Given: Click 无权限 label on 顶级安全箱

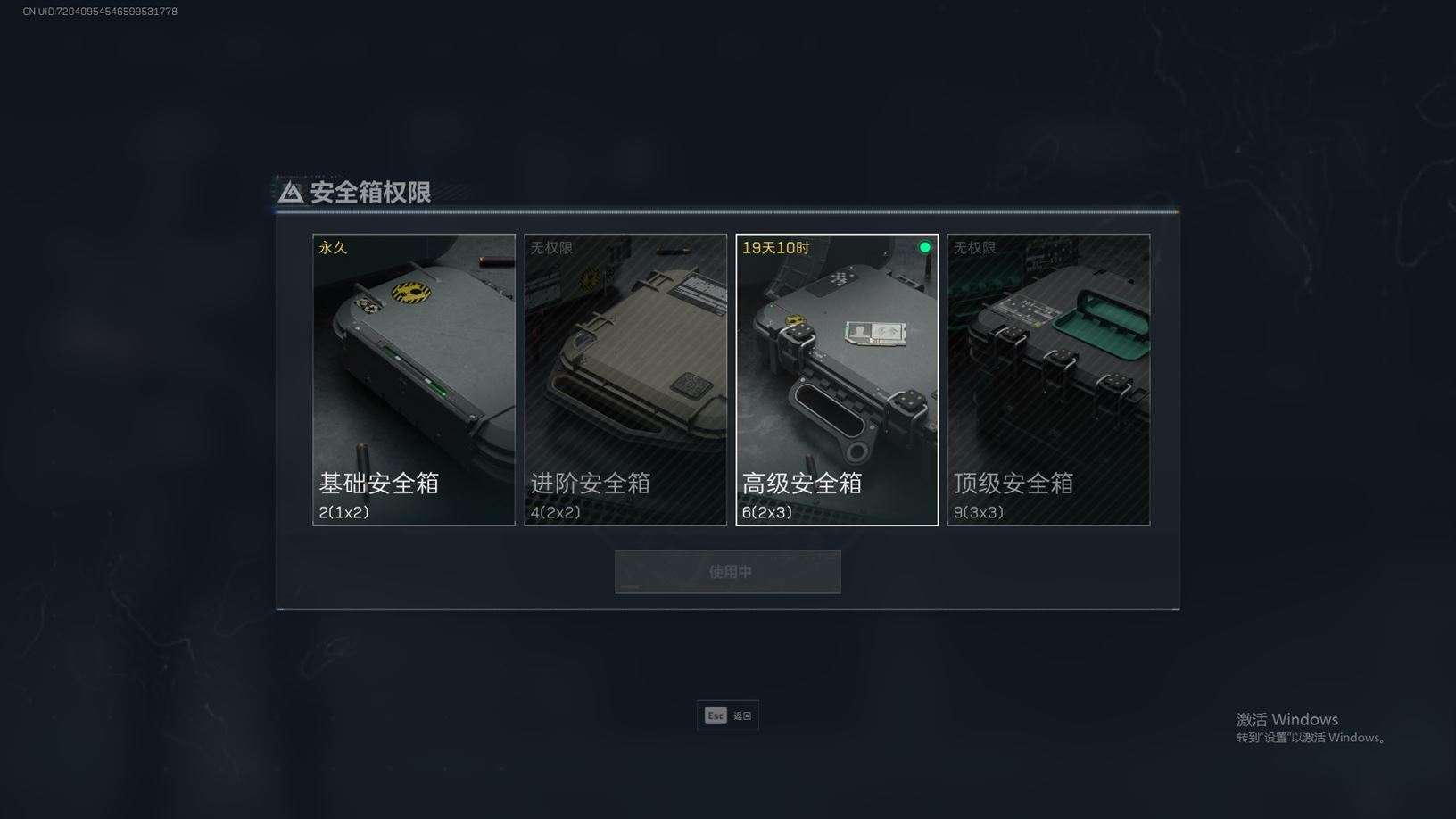Looking at the screenshot, I should pyautogui.click(x=974, y=247).
